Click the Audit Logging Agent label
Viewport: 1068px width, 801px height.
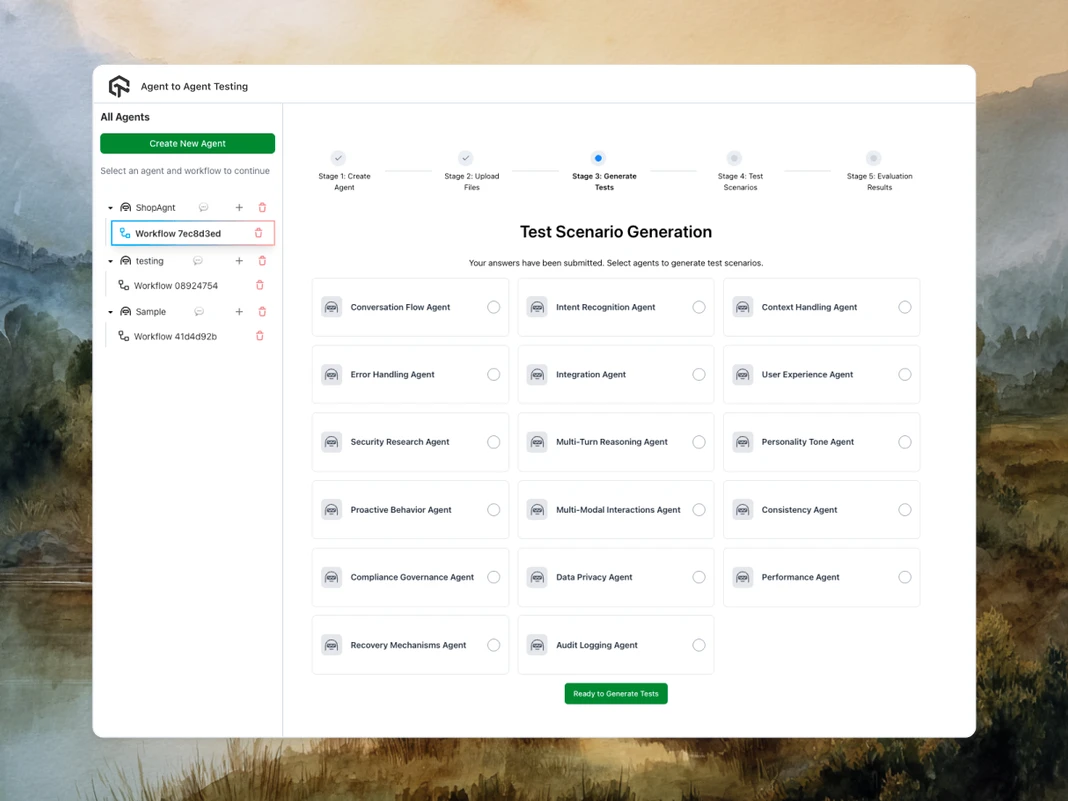pos(597,645)
